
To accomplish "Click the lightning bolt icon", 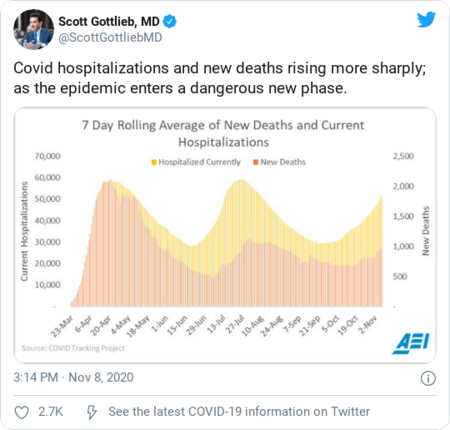I will pos(92,412).
